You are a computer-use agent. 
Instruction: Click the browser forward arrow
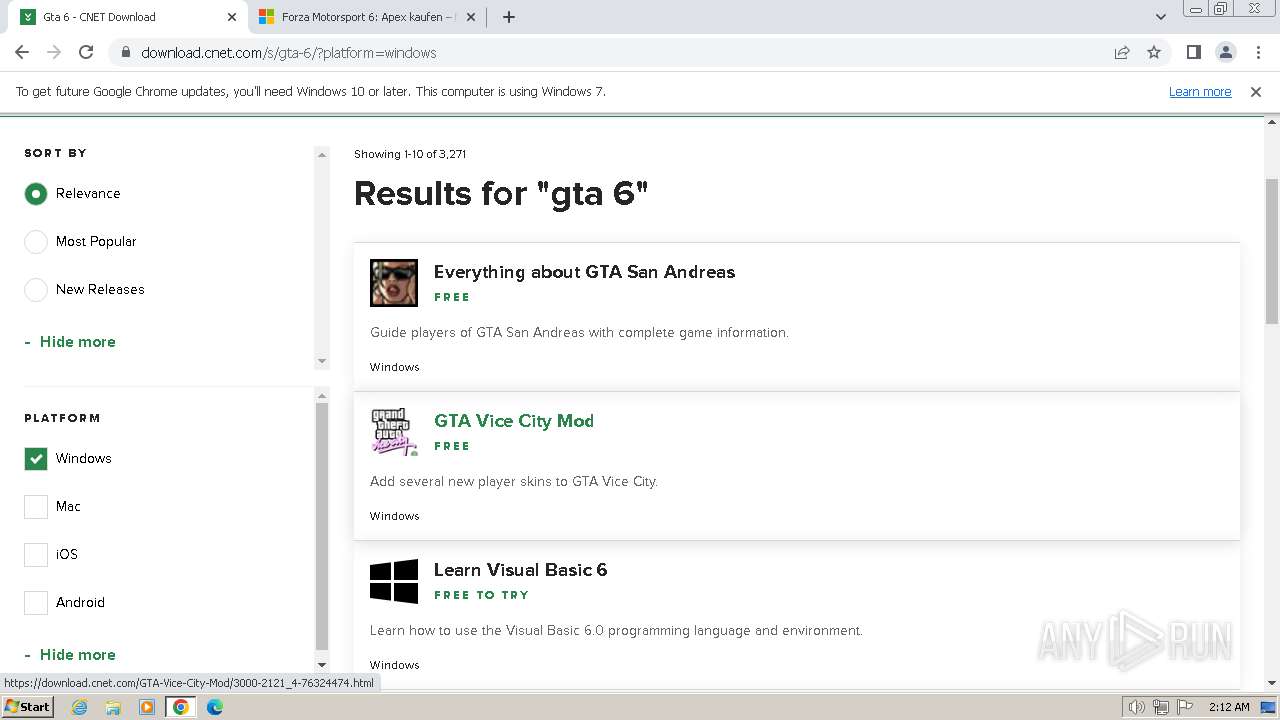point(54,52)
